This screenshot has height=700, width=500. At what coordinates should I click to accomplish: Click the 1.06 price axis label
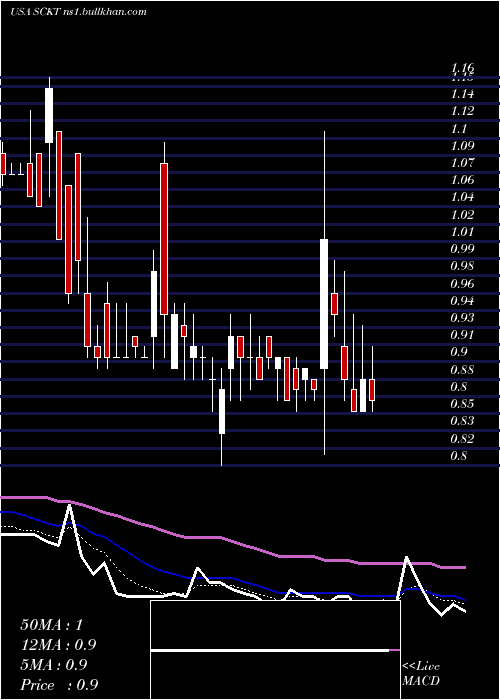(x=462, y=180)
